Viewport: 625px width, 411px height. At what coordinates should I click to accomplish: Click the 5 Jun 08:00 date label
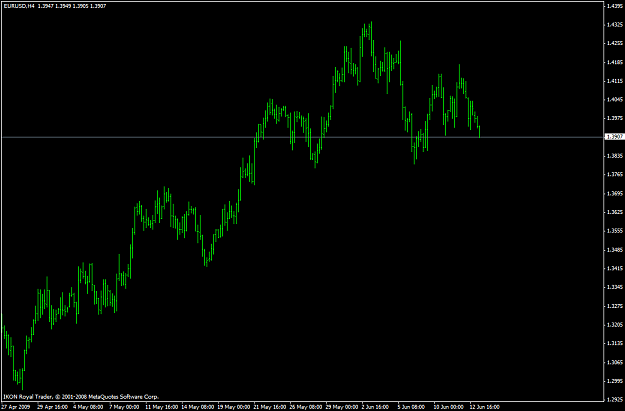[411, 407]
